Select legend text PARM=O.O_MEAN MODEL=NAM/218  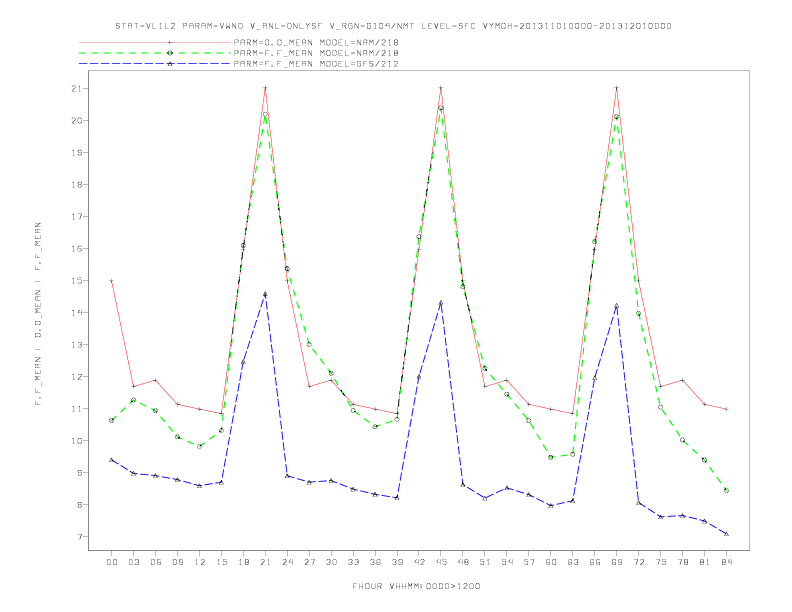point(316,42)
